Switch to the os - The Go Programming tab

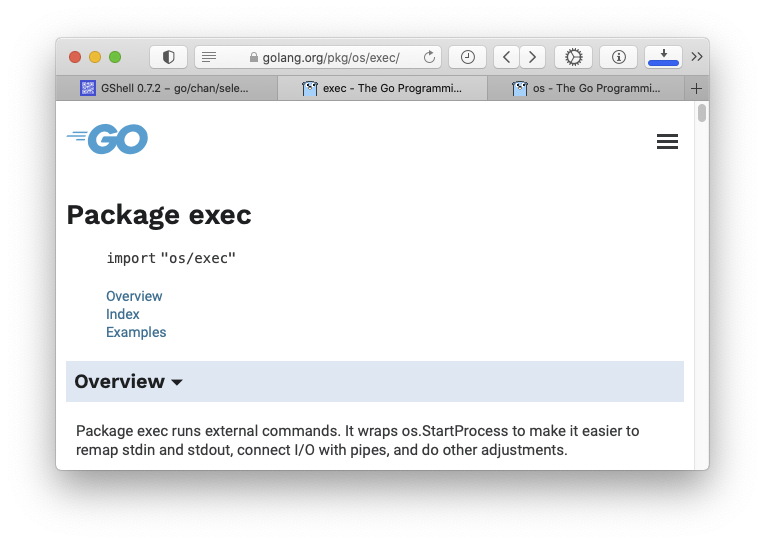tap(586, 88)
